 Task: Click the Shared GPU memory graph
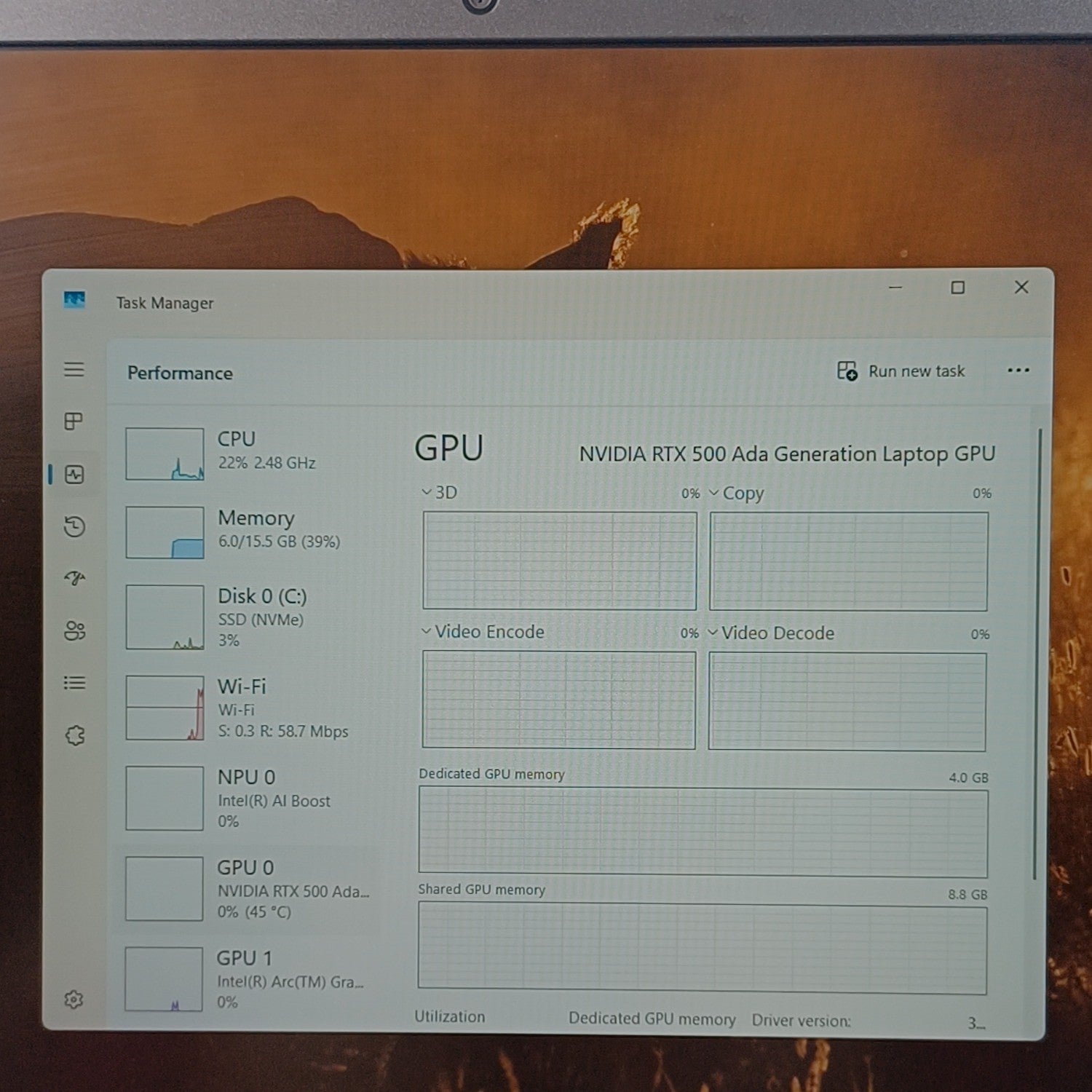703,948
